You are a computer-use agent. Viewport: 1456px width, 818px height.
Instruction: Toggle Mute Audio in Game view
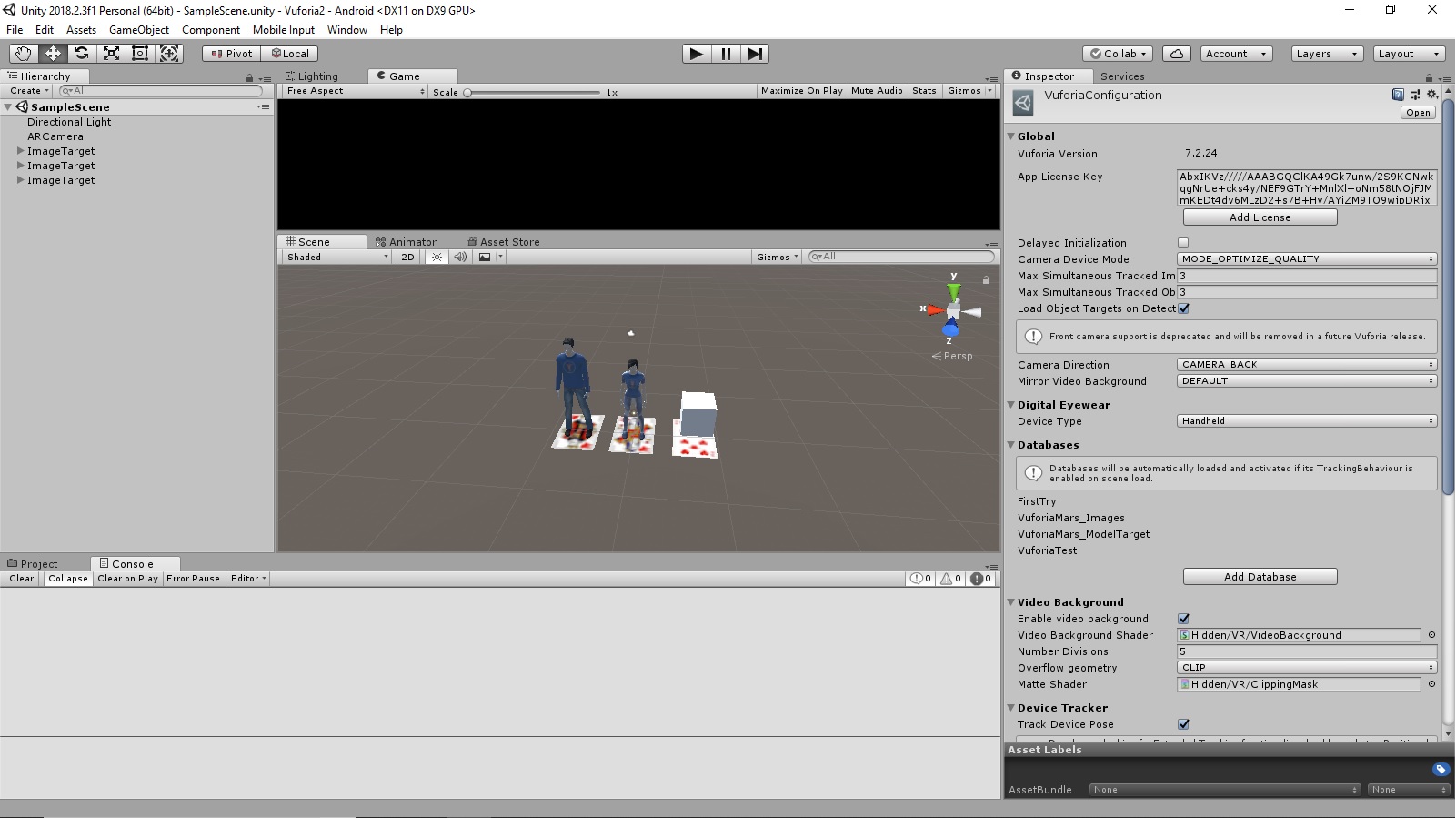pos(877,91)
